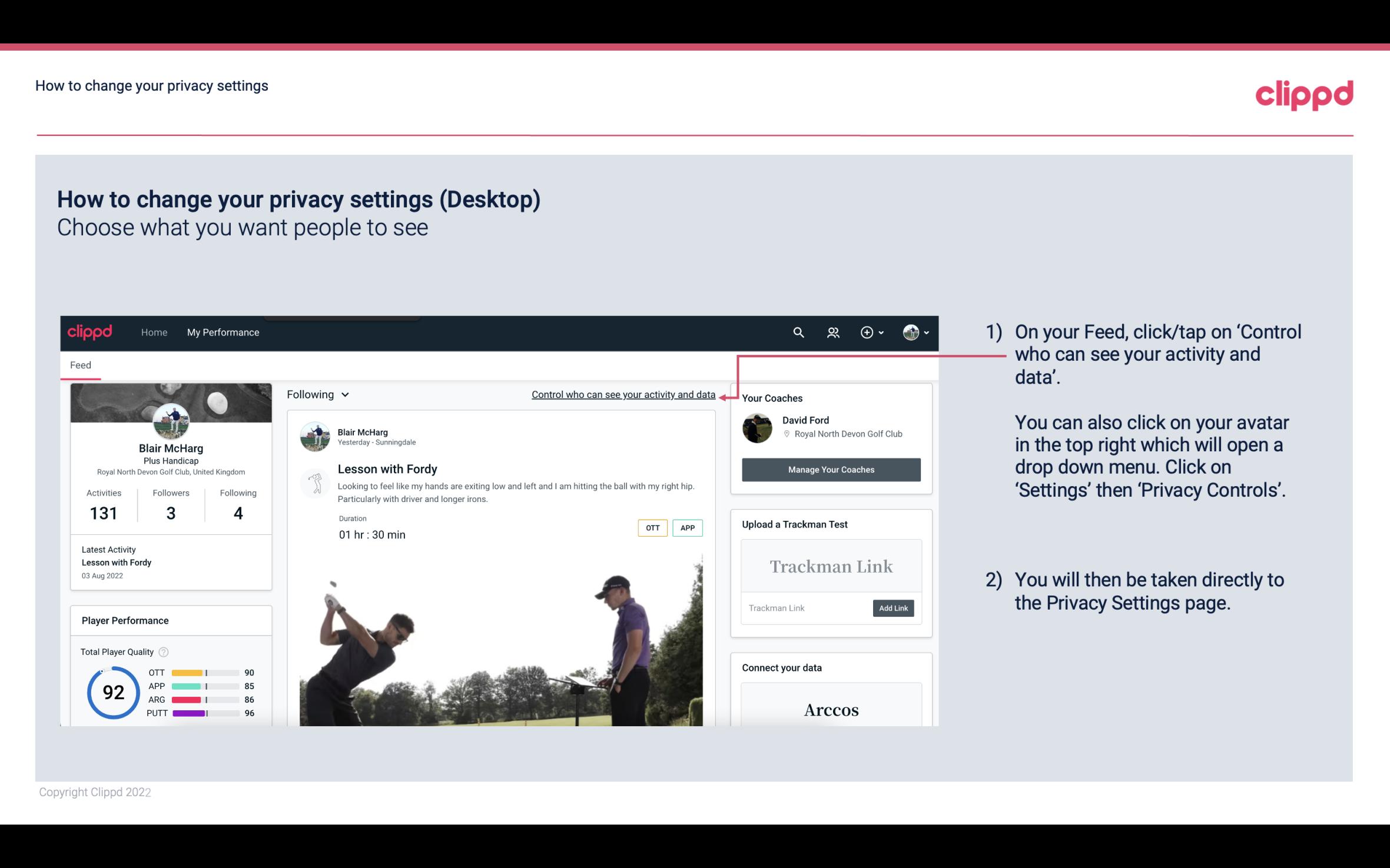1390x868 pixels.
Task: Click the people/connections icon in navbar
Action: coord(832,332)
